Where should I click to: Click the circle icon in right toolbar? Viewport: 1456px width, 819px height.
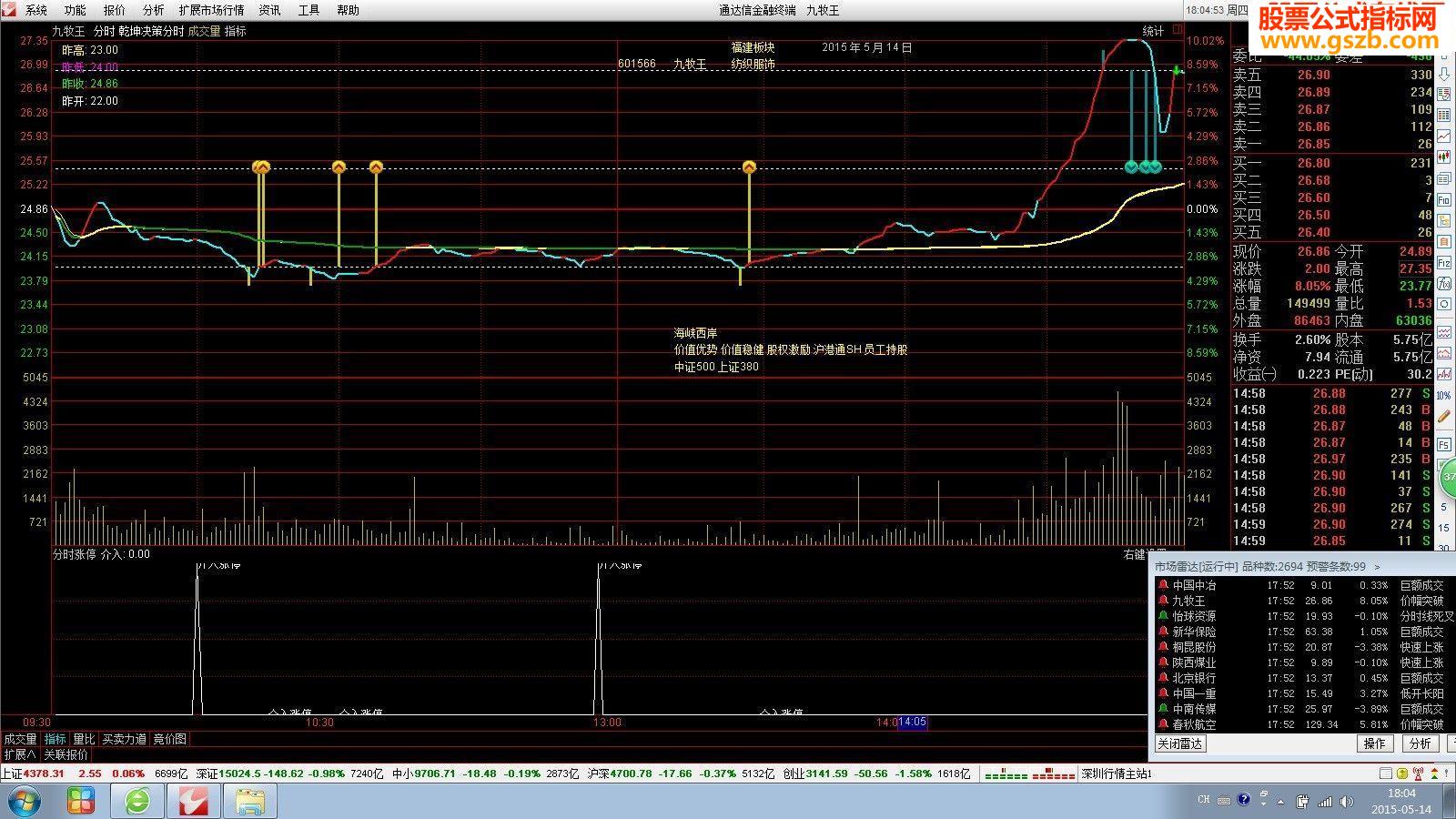click(x=1443, y=304)
